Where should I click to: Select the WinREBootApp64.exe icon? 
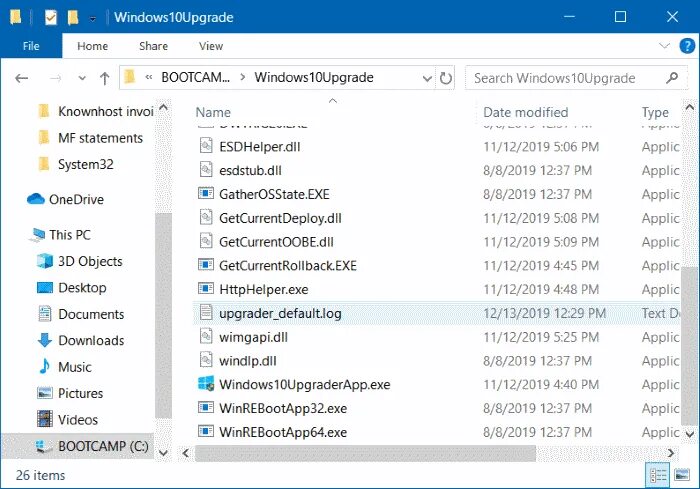(206, 431)
